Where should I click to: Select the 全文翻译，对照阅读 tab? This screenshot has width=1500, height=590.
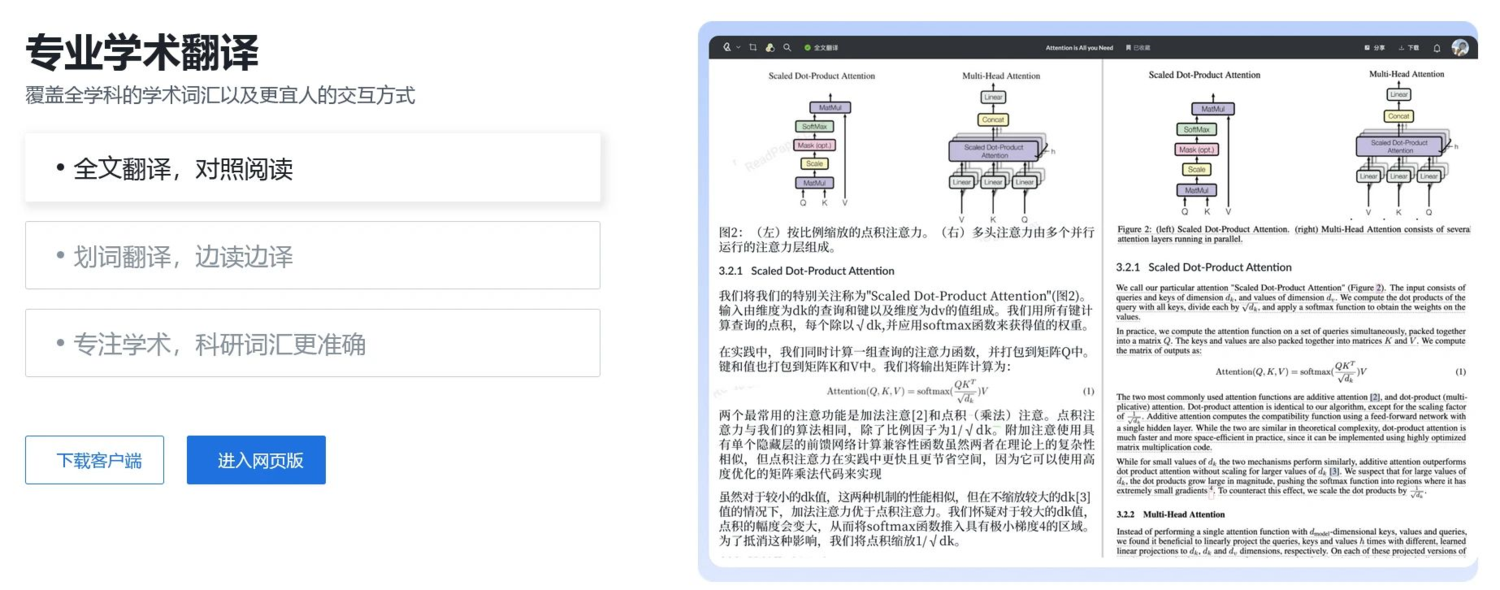tap(313, 168)
